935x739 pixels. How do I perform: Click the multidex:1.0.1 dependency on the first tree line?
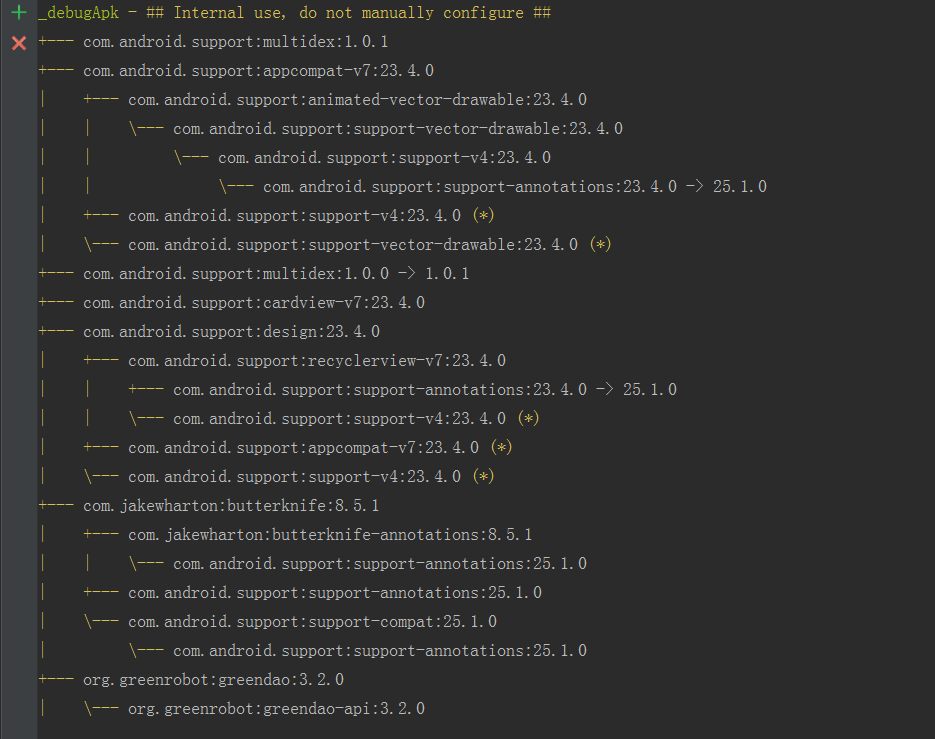point(235,42)
